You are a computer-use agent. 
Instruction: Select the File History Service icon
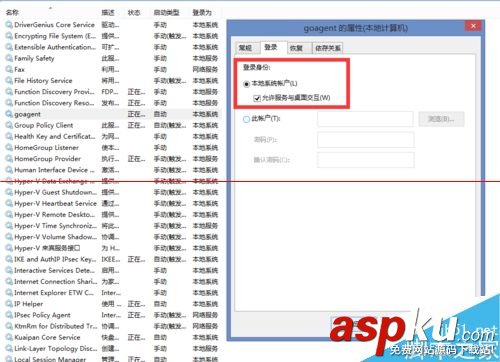pyautogui.click(x=9, y=81)
